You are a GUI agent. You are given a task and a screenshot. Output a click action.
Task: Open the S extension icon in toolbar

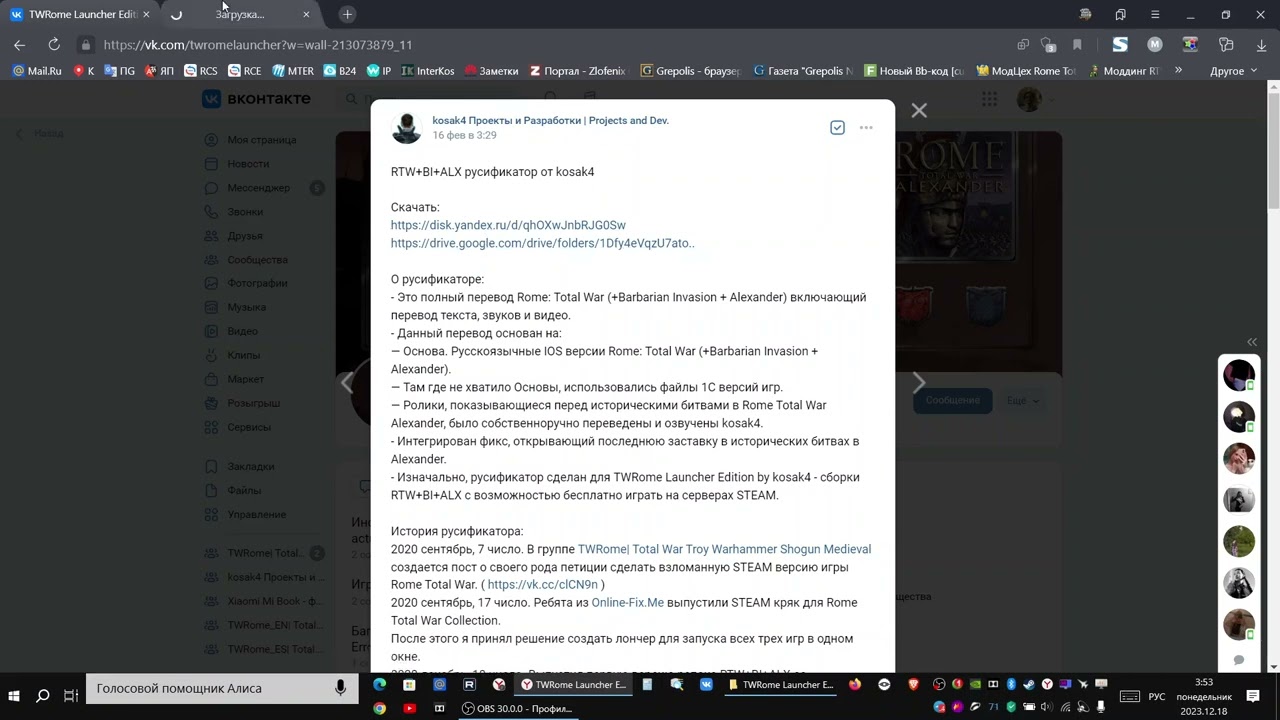coord(1120,44)
